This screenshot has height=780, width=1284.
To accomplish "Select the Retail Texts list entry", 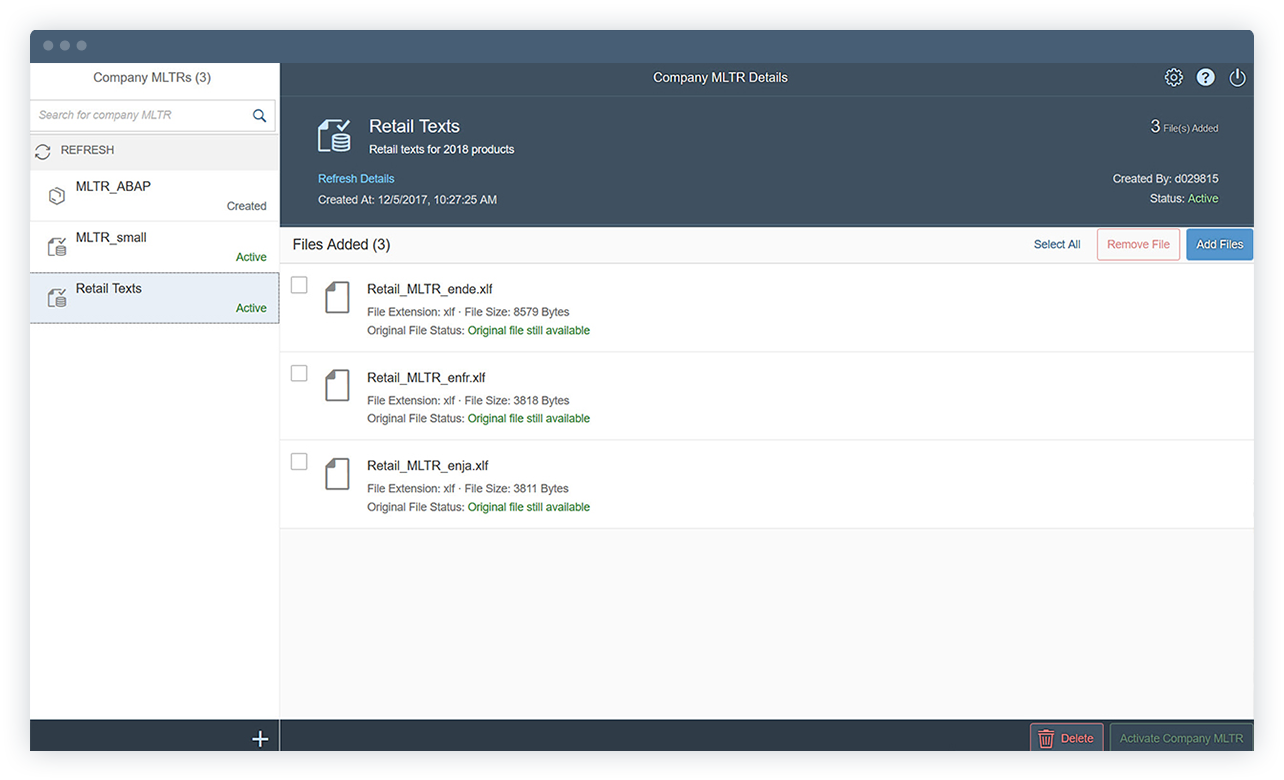I will pos(155,298).
